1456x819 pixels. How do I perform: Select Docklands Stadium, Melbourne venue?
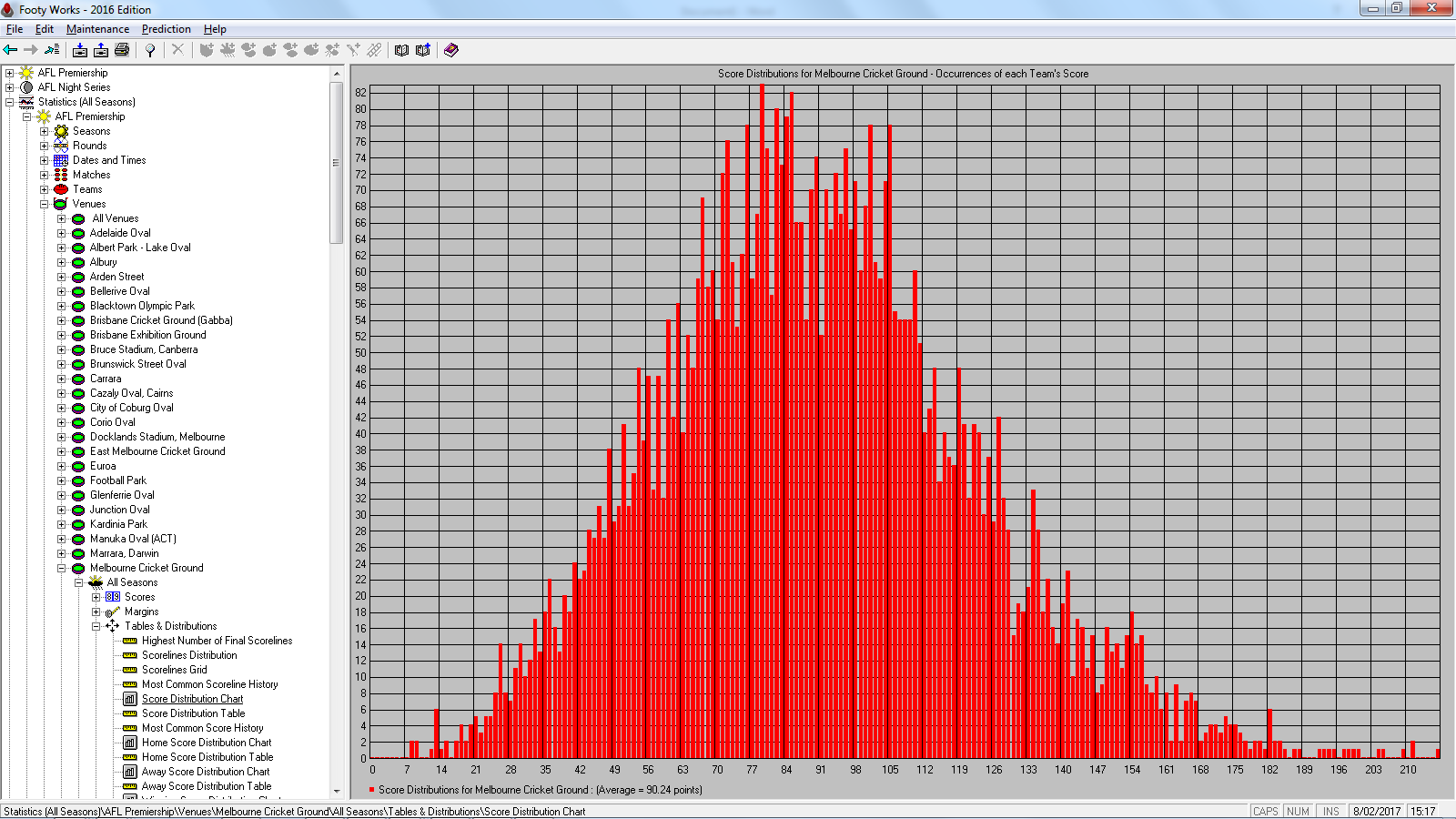(x=157, y=437)
